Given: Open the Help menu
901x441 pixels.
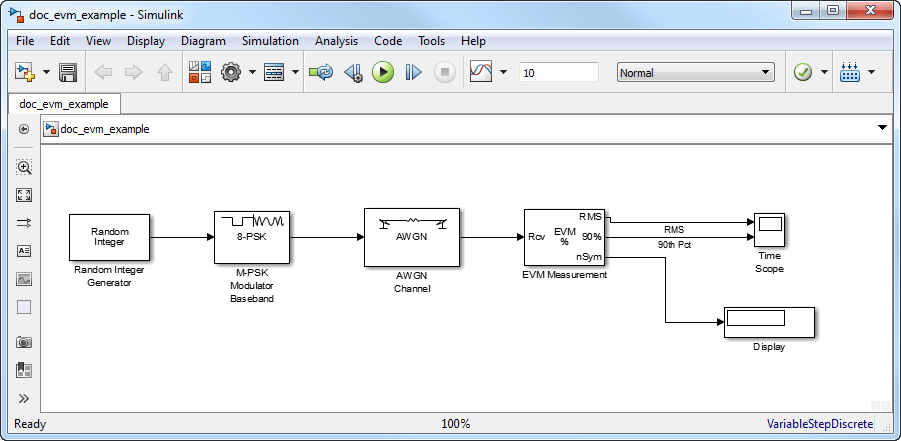Looking at the screenshot, I should [x=473, y=41].
